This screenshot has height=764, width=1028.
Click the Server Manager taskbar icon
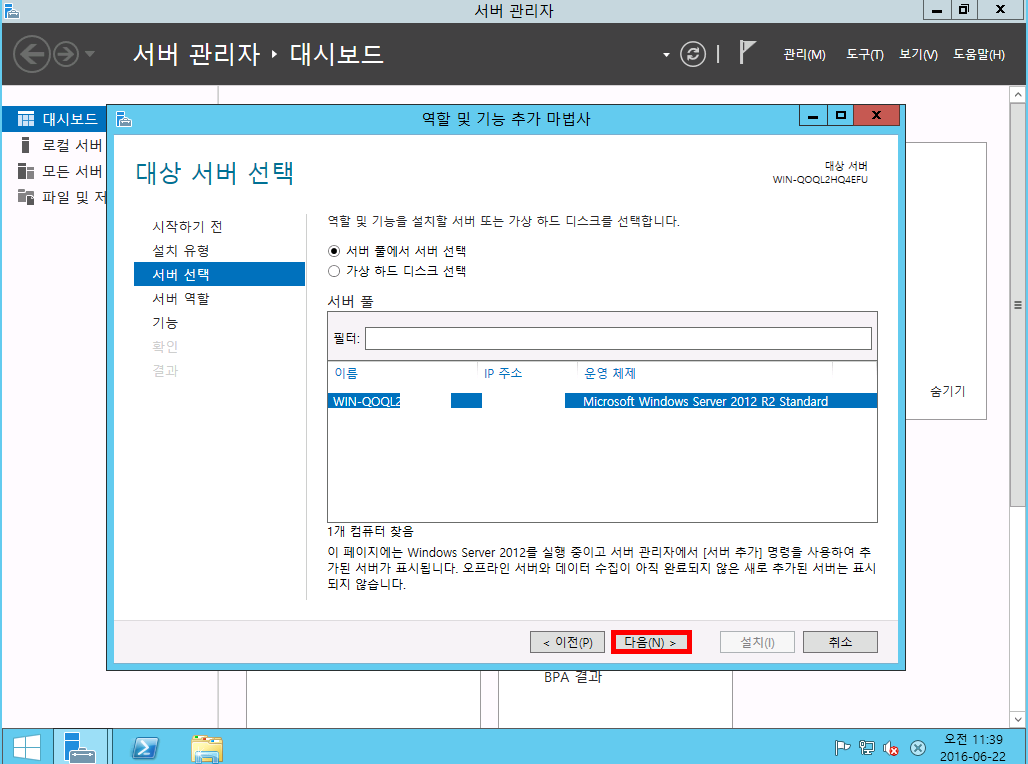[x=79, y=747]
